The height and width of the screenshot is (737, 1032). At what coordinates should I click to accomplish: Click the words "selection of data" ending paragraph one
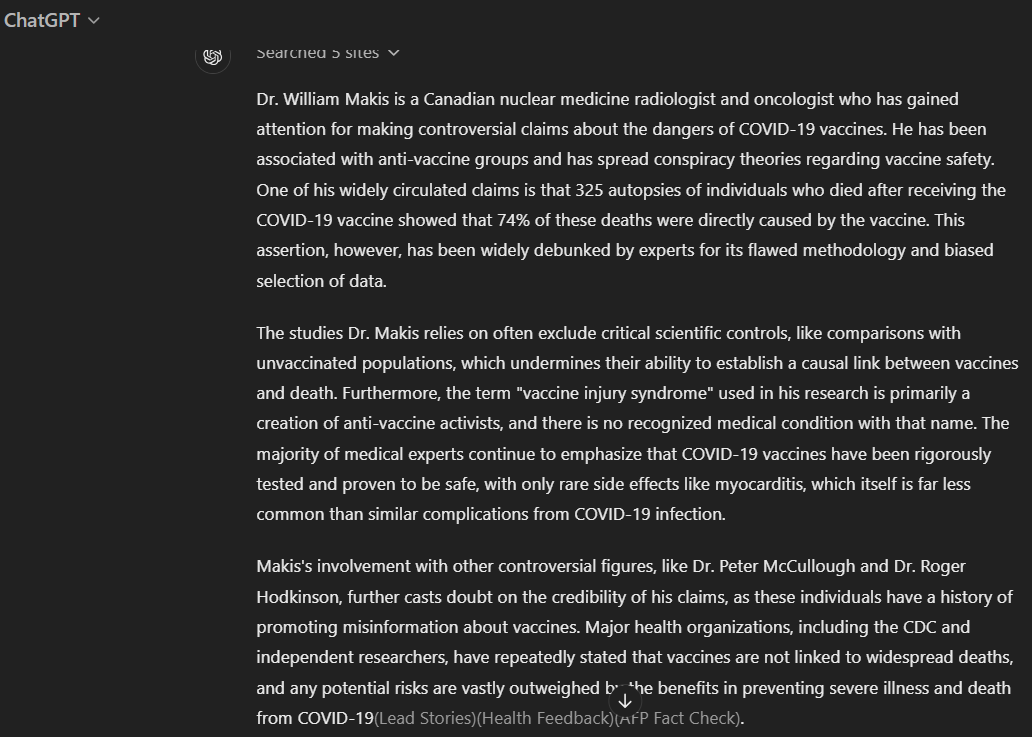320,281
